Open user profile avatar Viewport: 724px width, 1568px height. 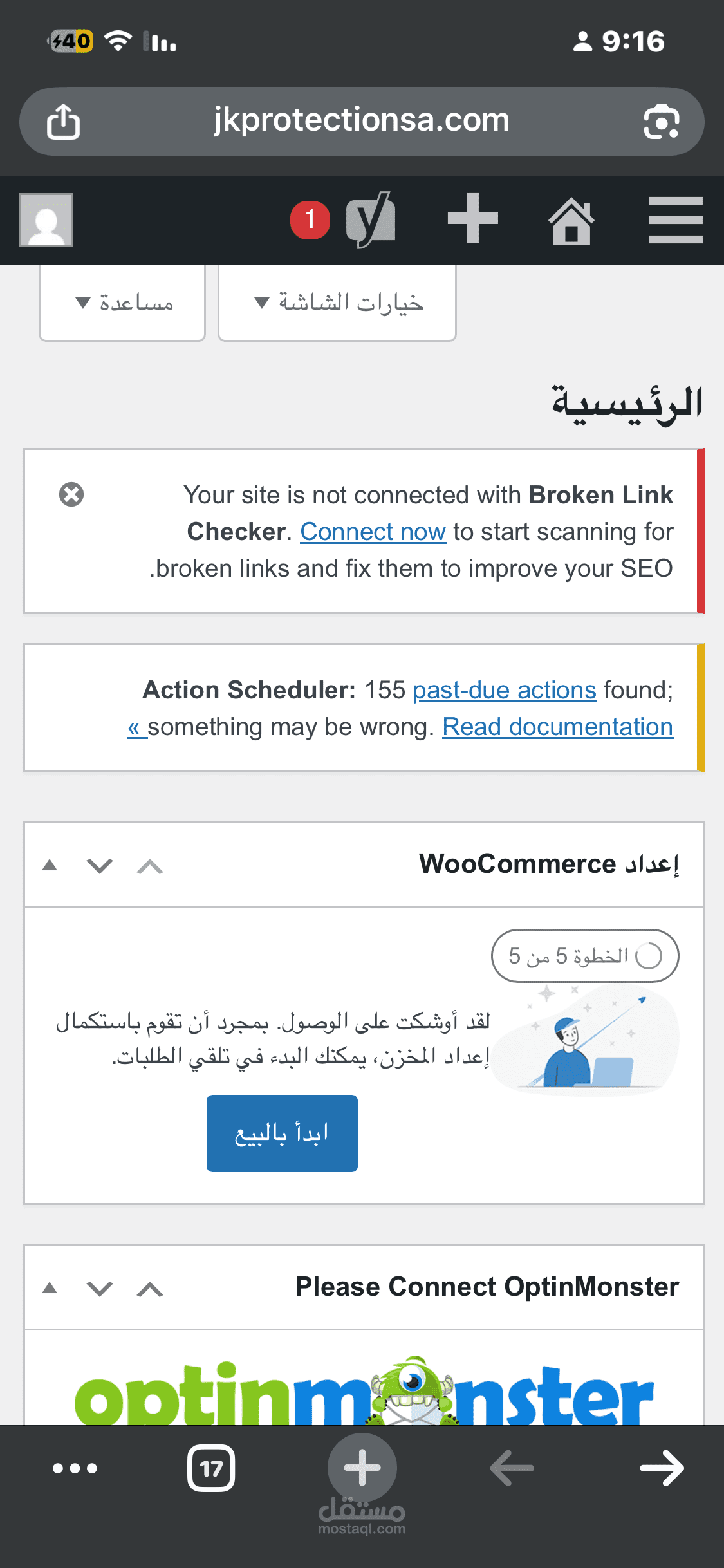46,220
